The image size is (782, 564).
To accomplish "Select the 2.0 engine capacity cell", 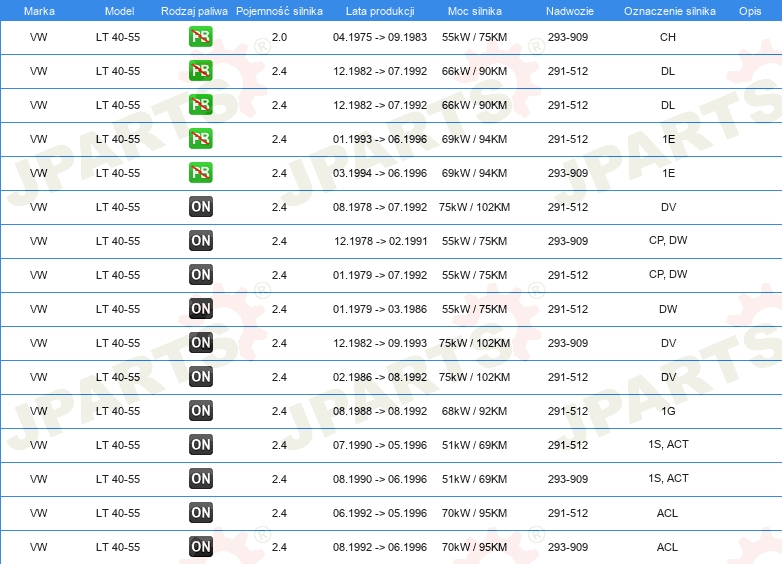I will click(x=279, y=37).
